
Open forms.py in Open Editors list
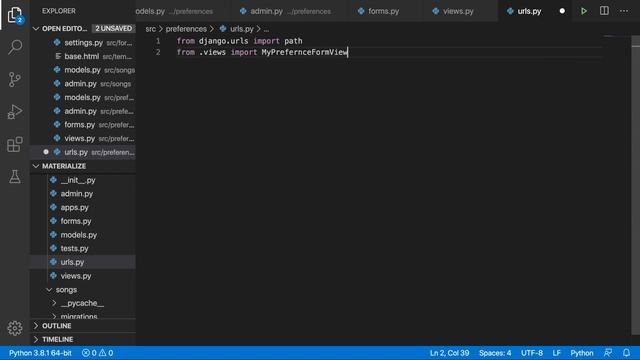[83, 124]
